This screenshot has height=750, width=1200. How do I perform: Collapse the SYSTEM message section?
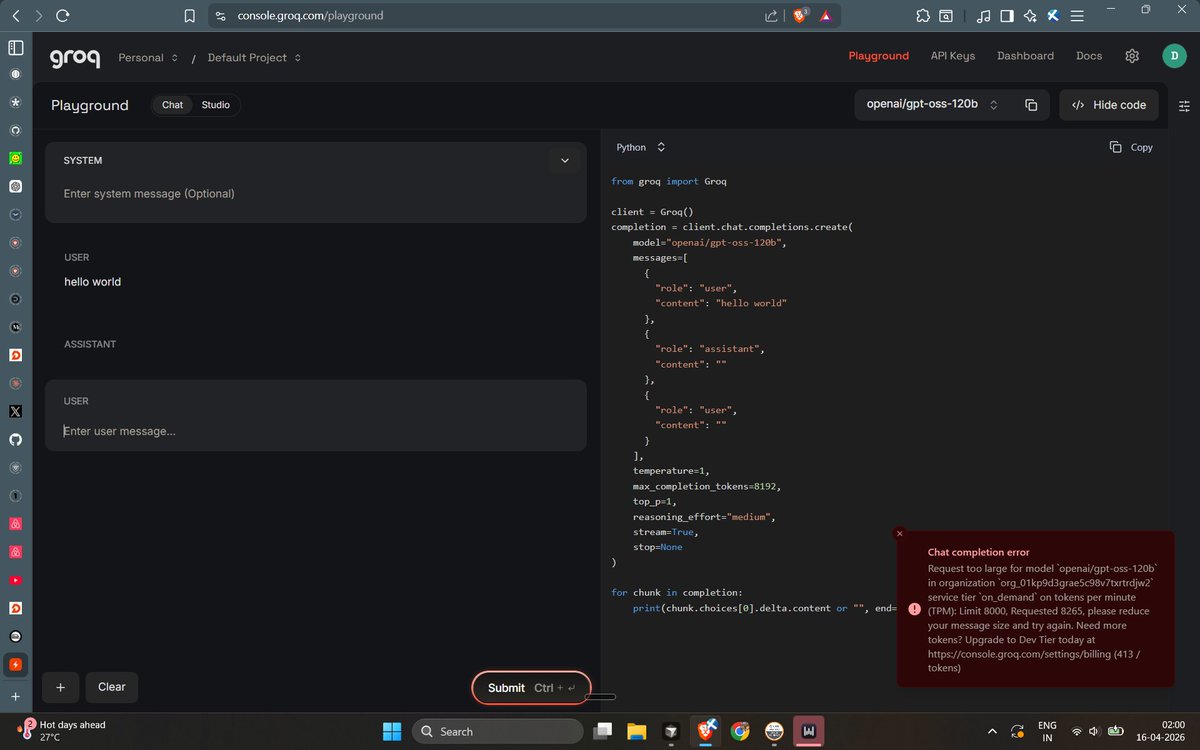[x=564, y=160]
